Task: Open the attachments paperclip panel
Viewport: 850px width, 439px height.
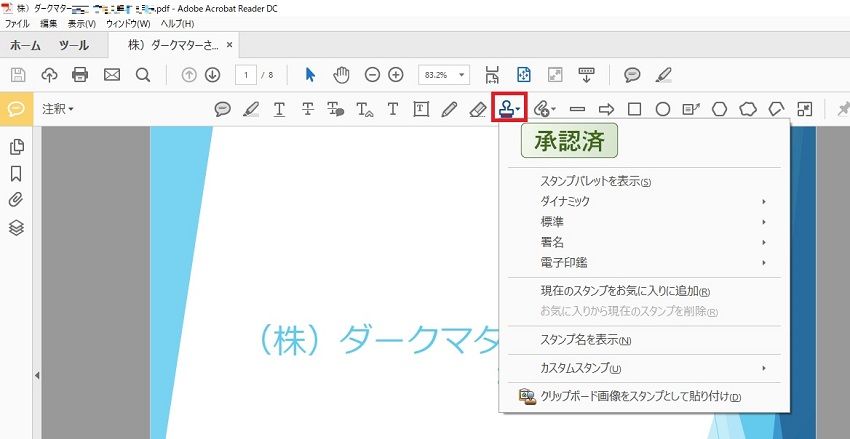Action: click(x=16, y=199)
